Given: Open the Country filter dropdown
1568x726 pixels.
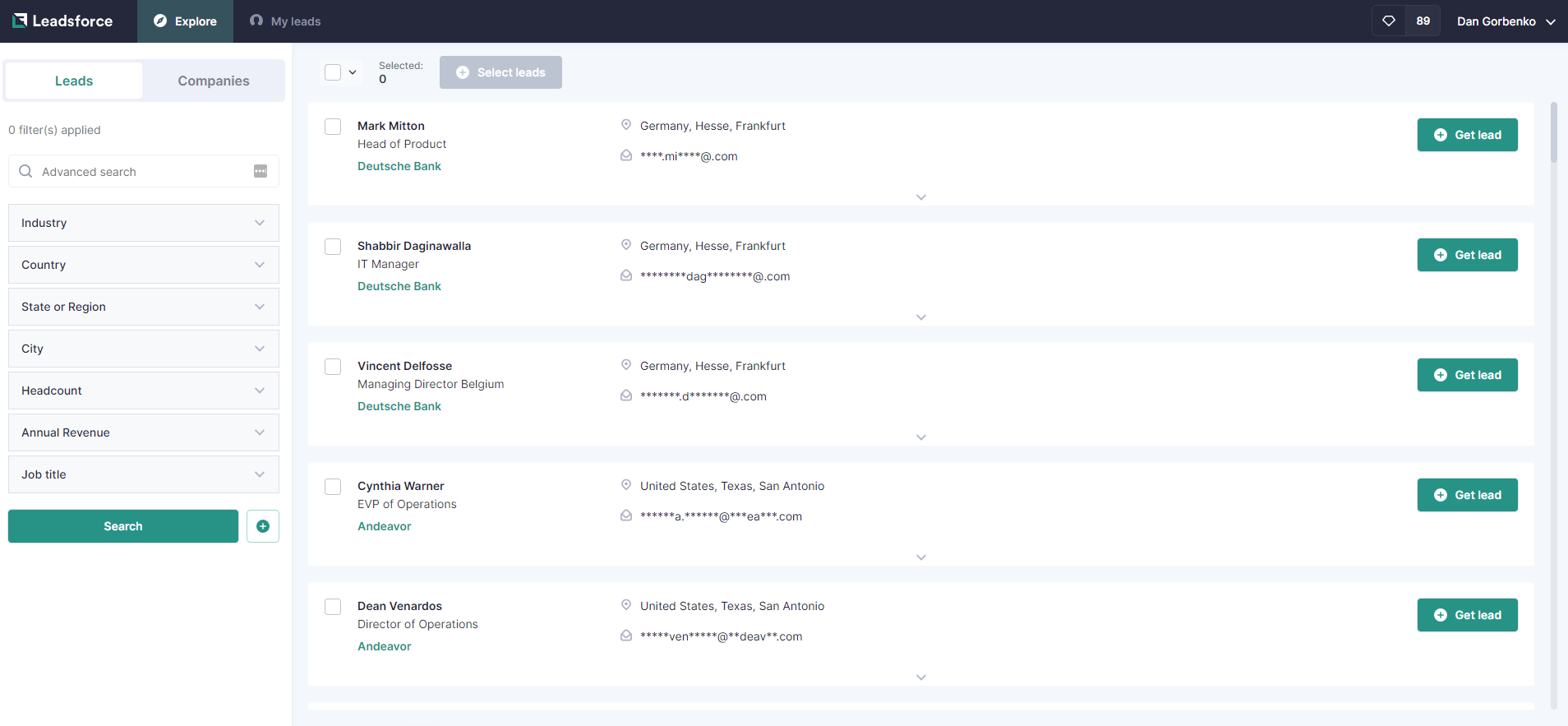Looking at the screenshot, I should (144, 265).
